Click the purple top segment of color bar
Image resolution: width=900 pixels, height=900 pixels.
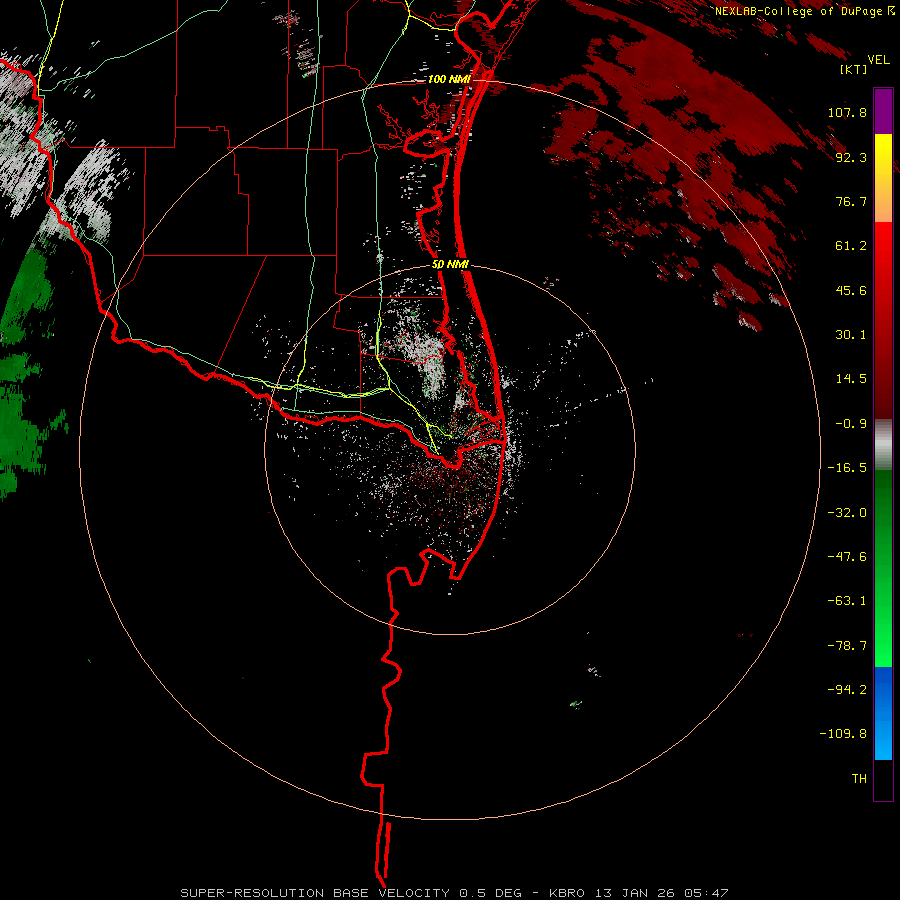[x=883, y=111]
